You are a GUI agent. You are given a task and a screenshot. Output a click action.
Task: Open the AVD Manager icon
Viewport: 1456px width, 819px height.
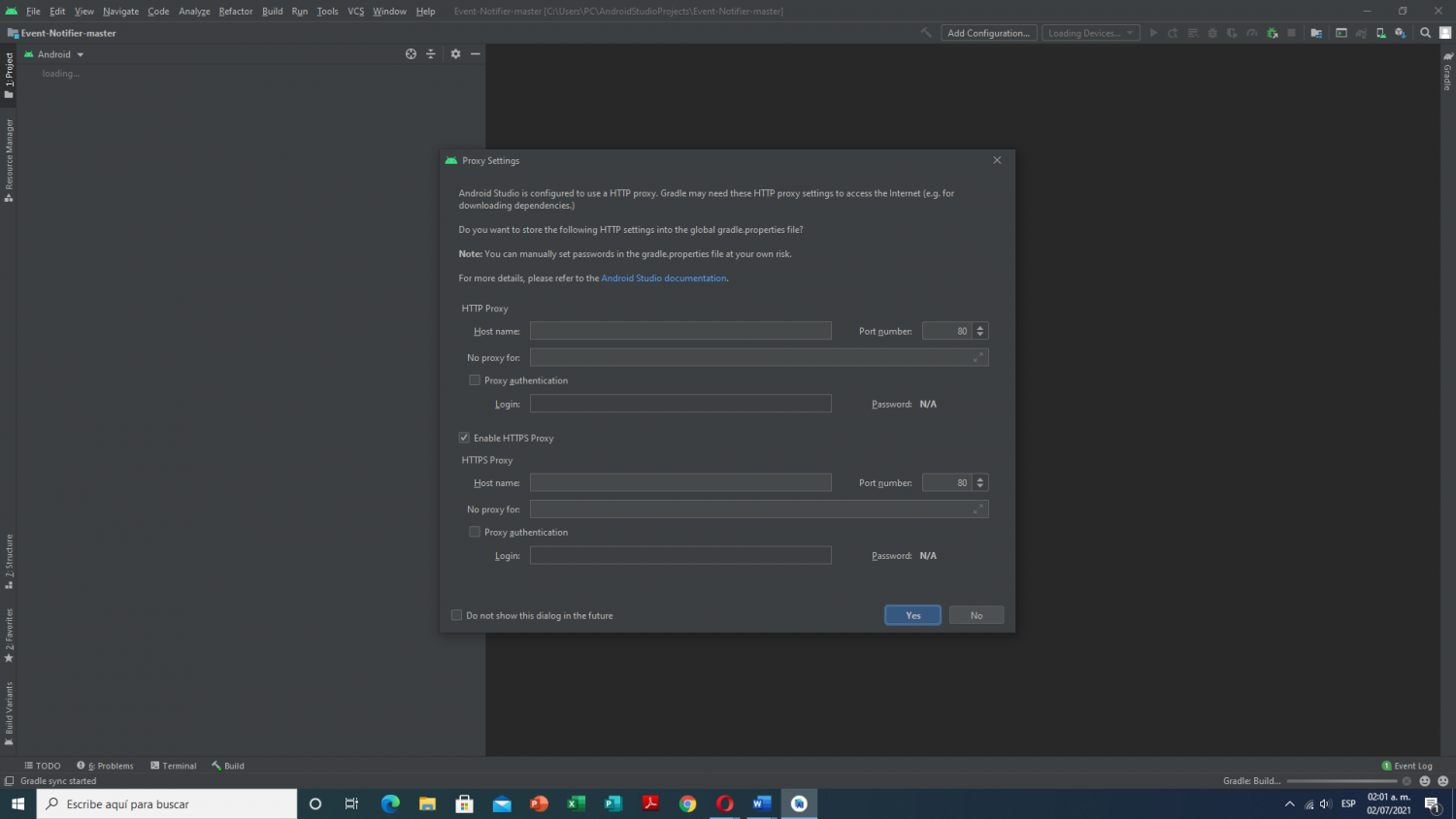point(1380,33)
